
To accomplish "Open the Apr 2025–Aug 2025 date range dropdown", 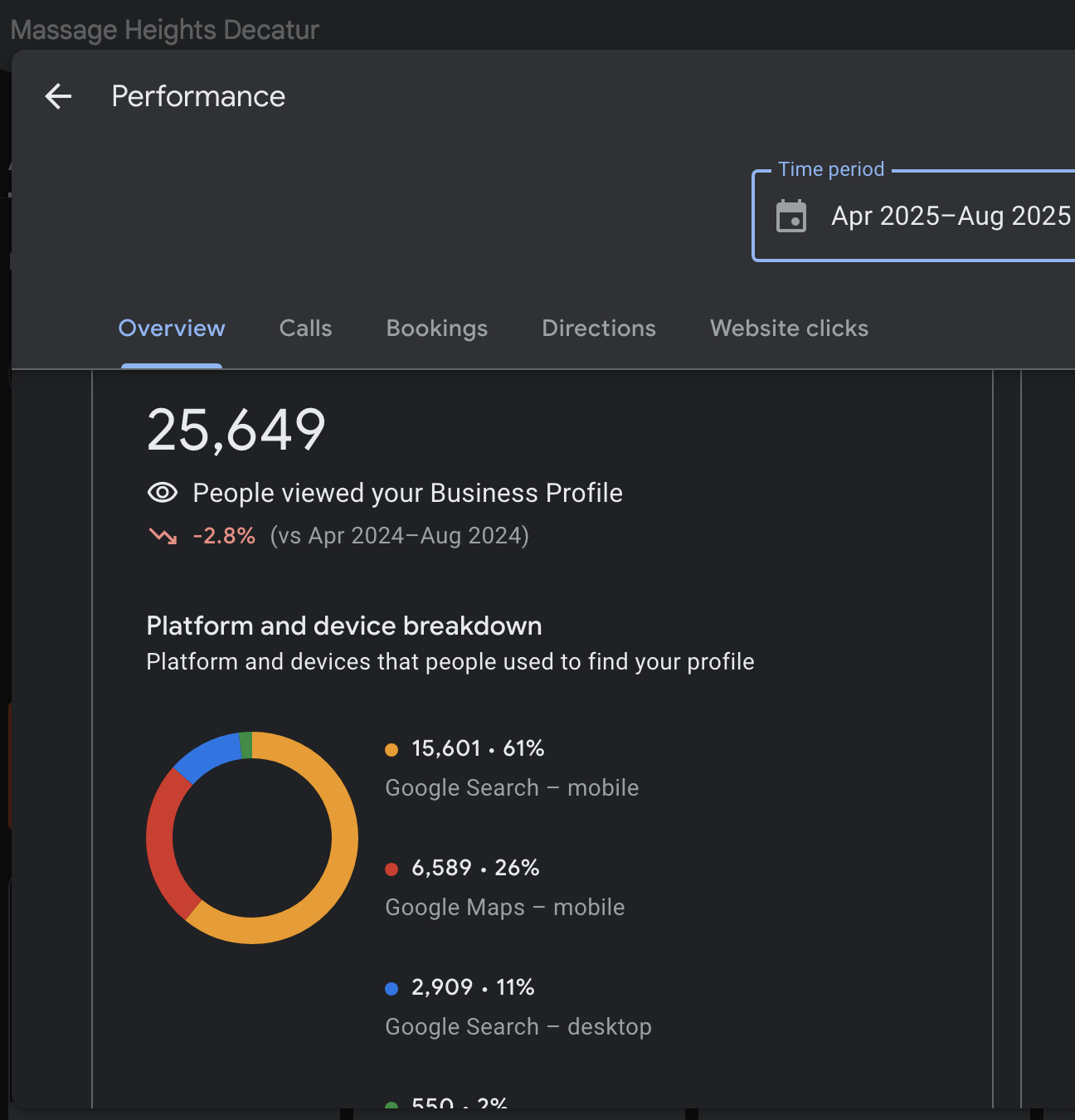I will (951, 217).
